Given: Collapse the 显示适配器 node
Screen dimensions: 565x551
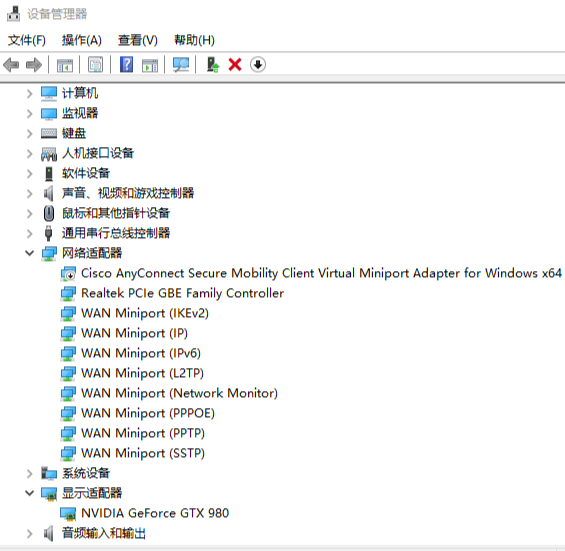Looking at the screenshot, I should click(30, 493).
